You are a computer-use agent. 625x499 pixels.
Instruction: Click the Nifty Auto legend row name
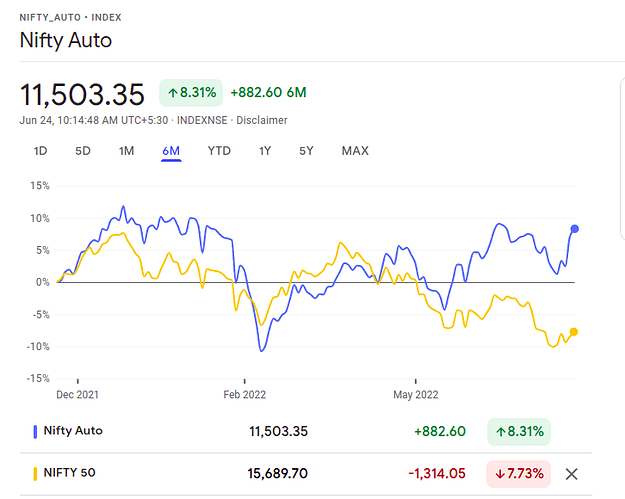(x=73, y=431)
